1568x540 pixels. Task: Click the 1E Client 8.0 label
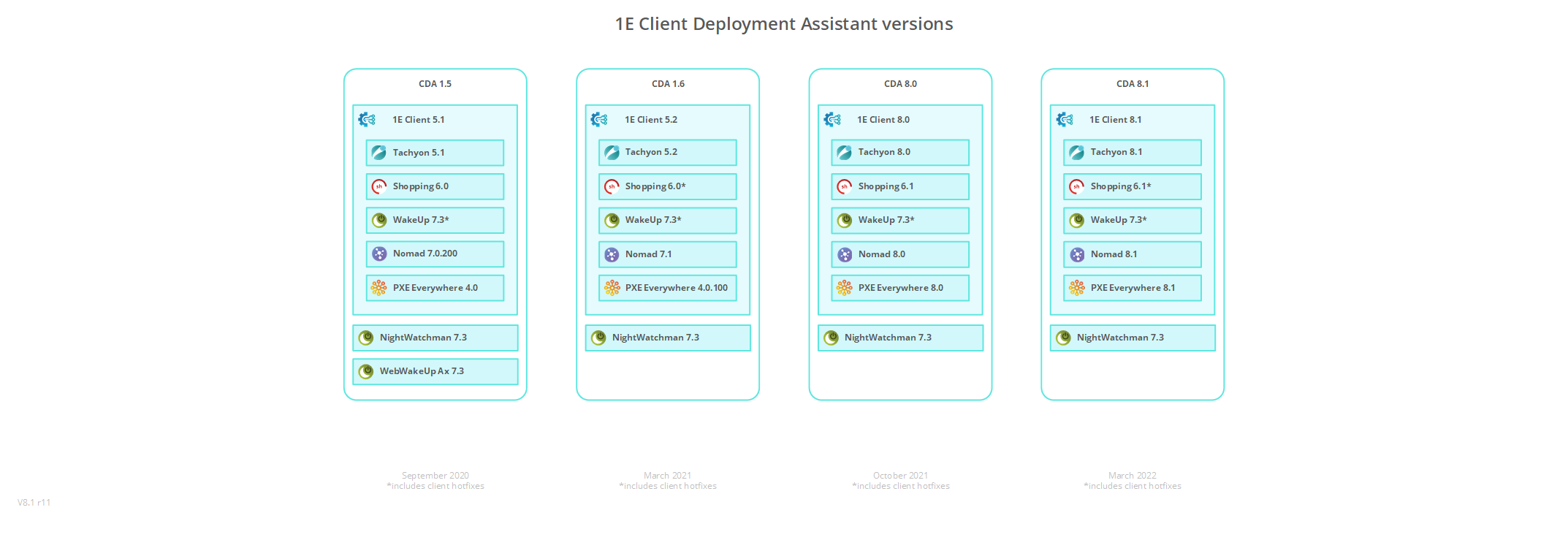click(883, 120)
